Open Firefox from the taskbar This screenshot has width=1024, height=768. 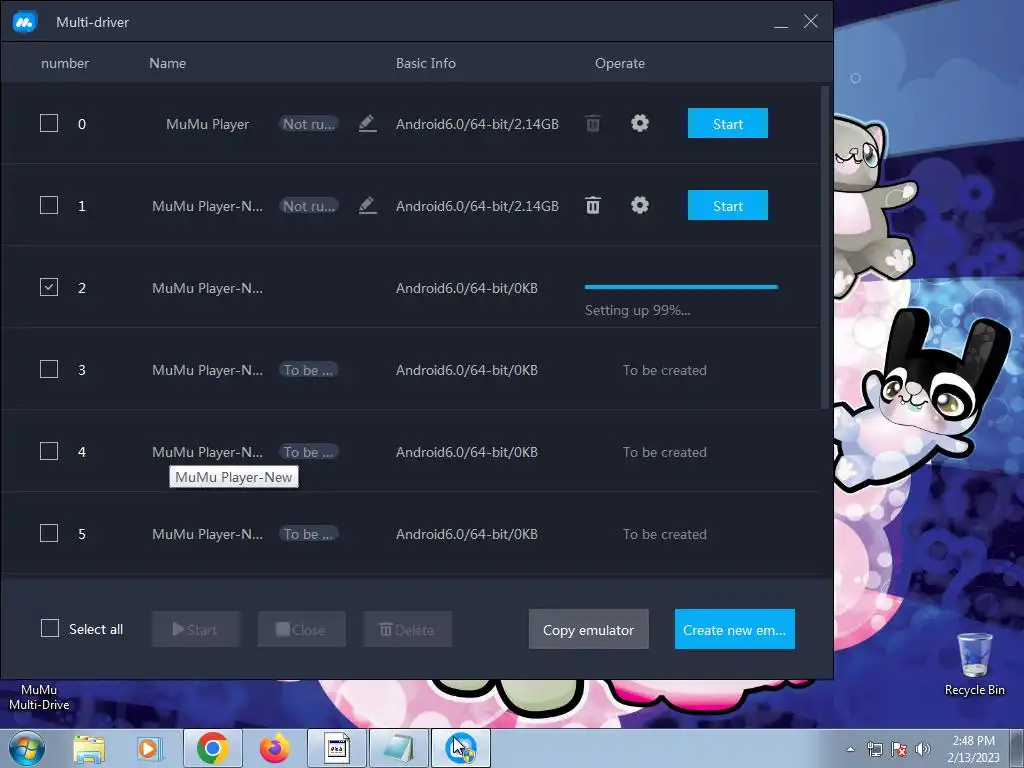coord(274,748)
